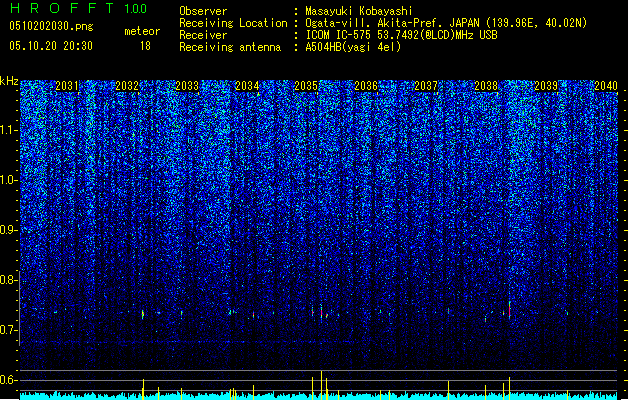Click the 0.6 kHz axis label

point(9,380)
